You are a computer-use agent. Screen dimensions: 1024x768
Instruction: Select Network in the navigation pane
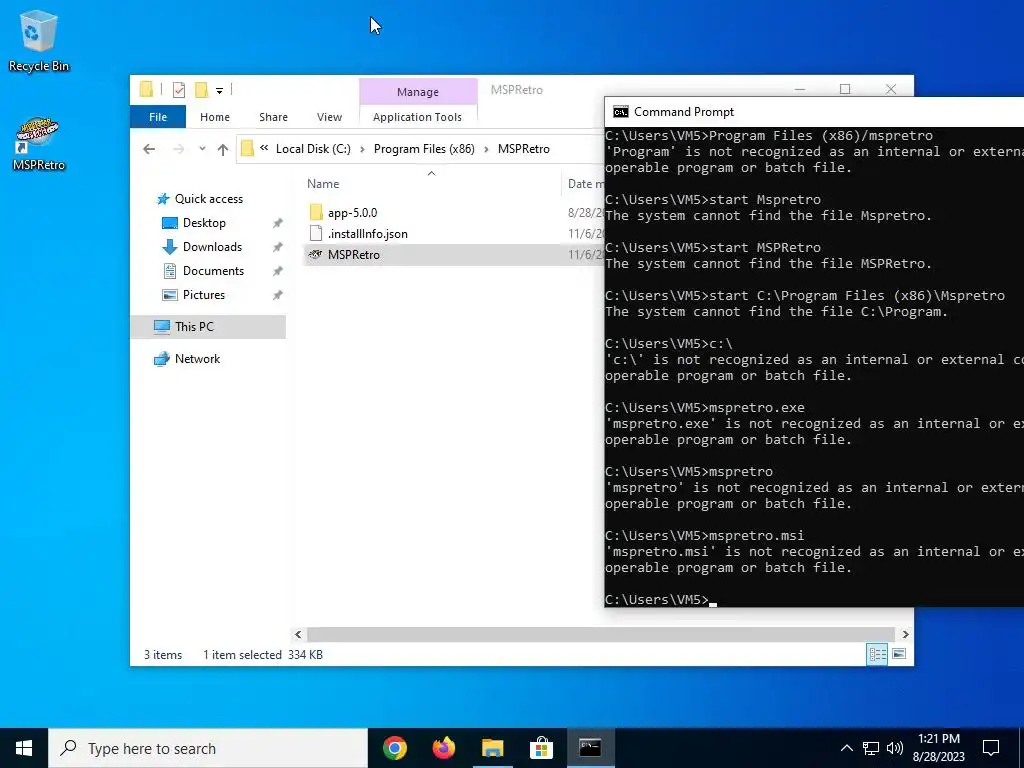[x=197, y=359]
